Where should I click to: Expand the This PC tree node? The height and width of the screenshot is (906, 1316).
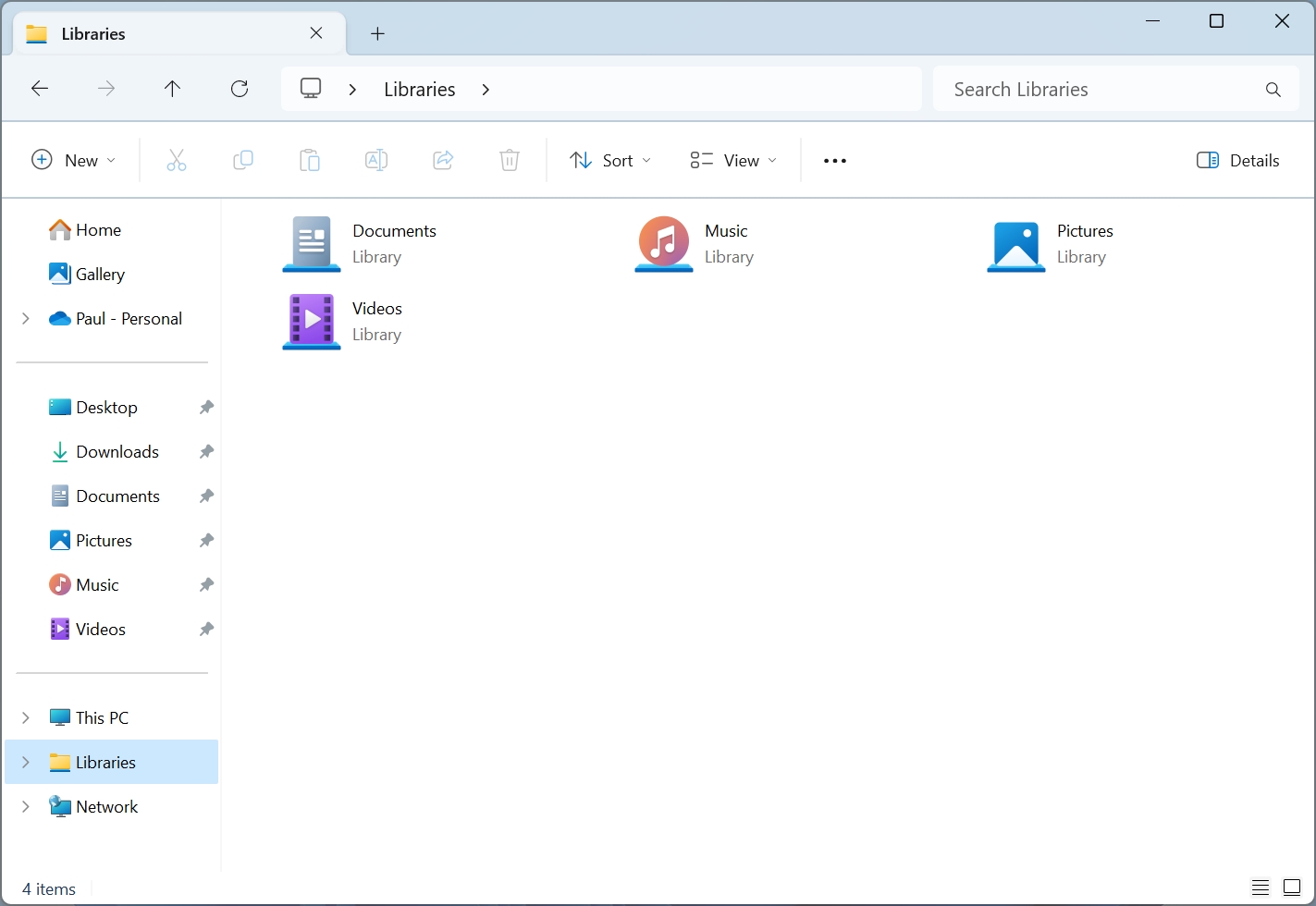tap(26, 717)
